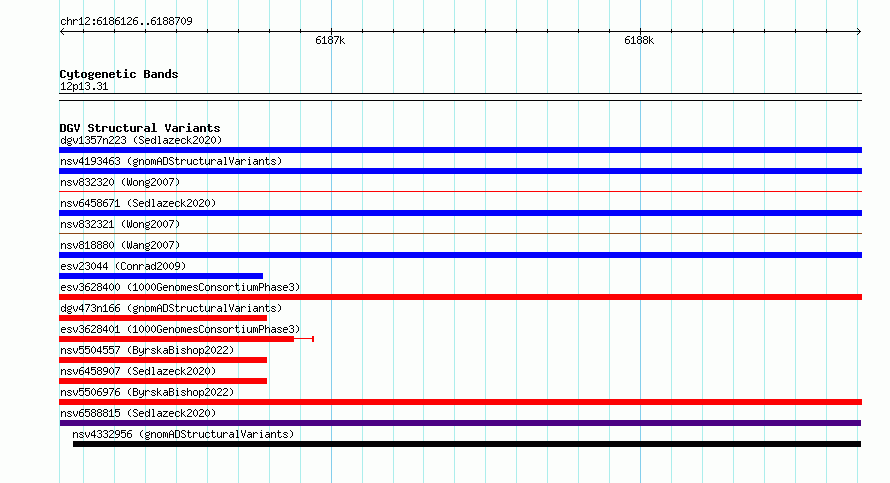The height and width of the screenshot is (483, 890).
Task: Click the long red bar under nsv5506976
Action: [460, 402]
